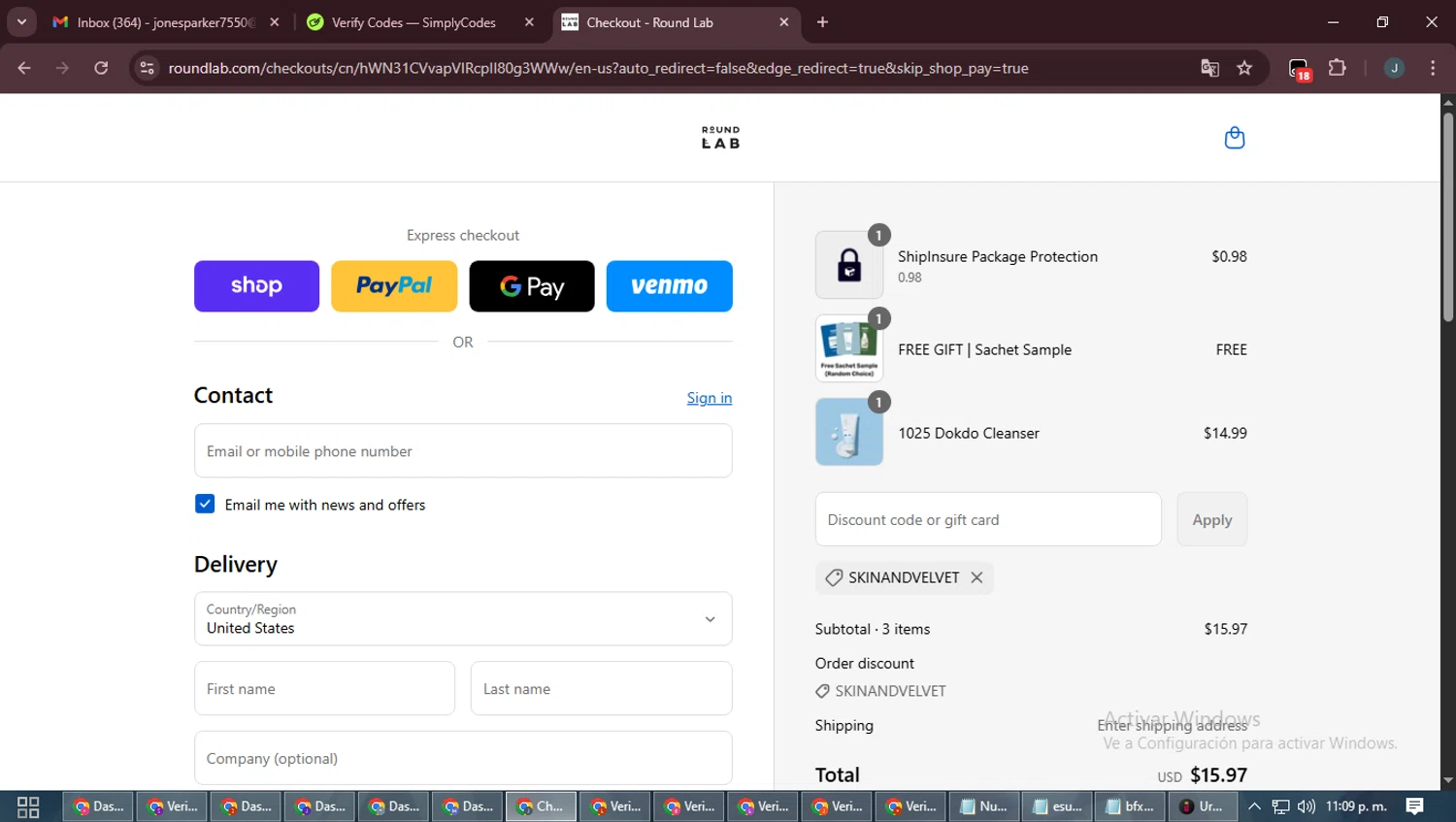Click the 1025 Dokdo Cleanser thumbnail
This screenshot has height=822, width=1456.
[849, 432]
